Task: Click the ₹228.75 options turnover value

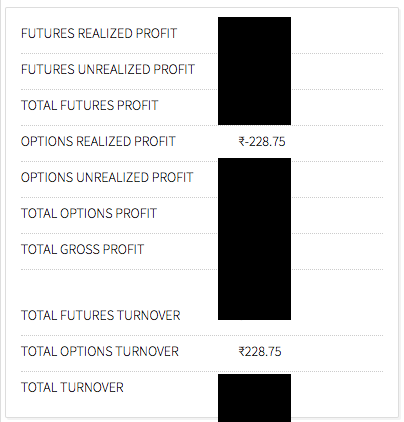Action: 260,352
